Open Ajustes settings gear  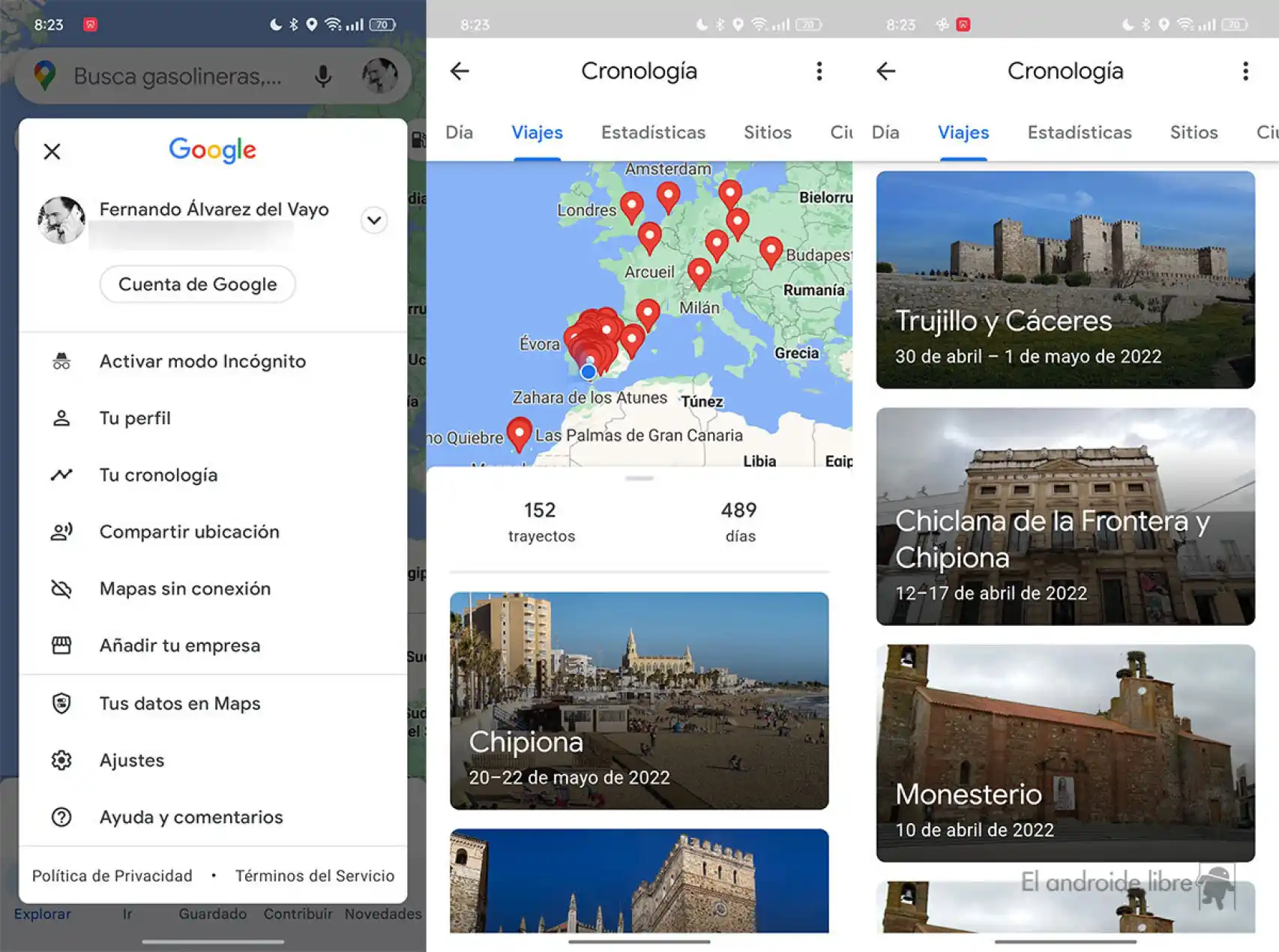tap(131, 760)
